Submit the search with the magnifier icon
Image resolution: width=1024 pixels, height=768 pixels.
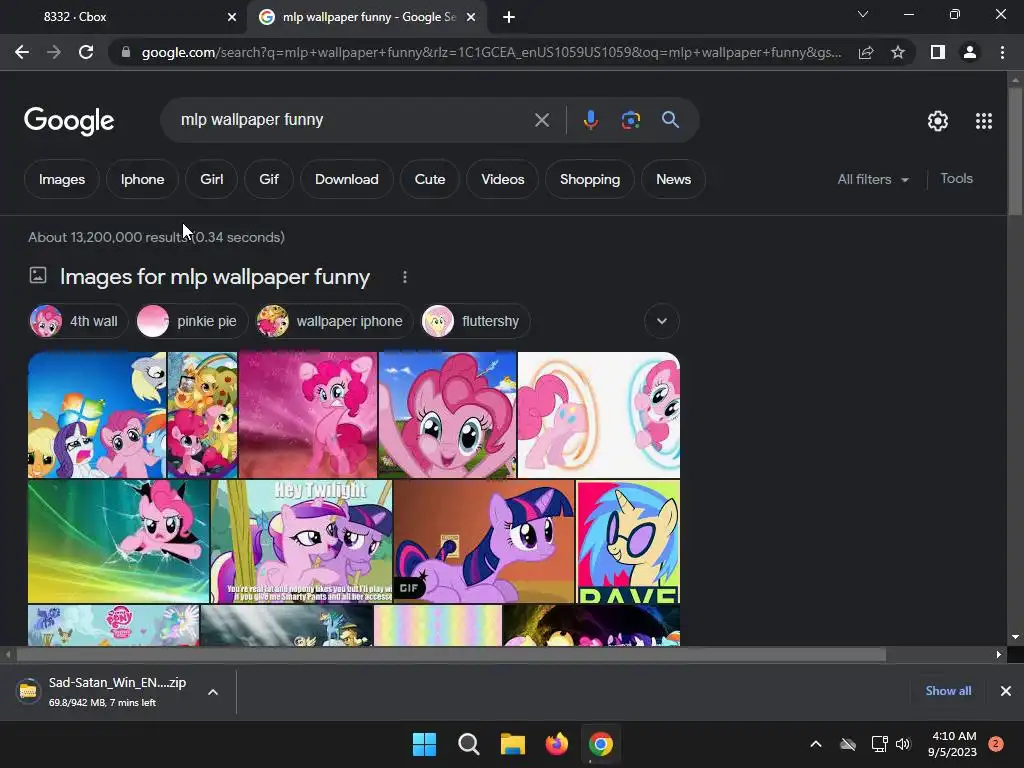[x=670, y=120]
